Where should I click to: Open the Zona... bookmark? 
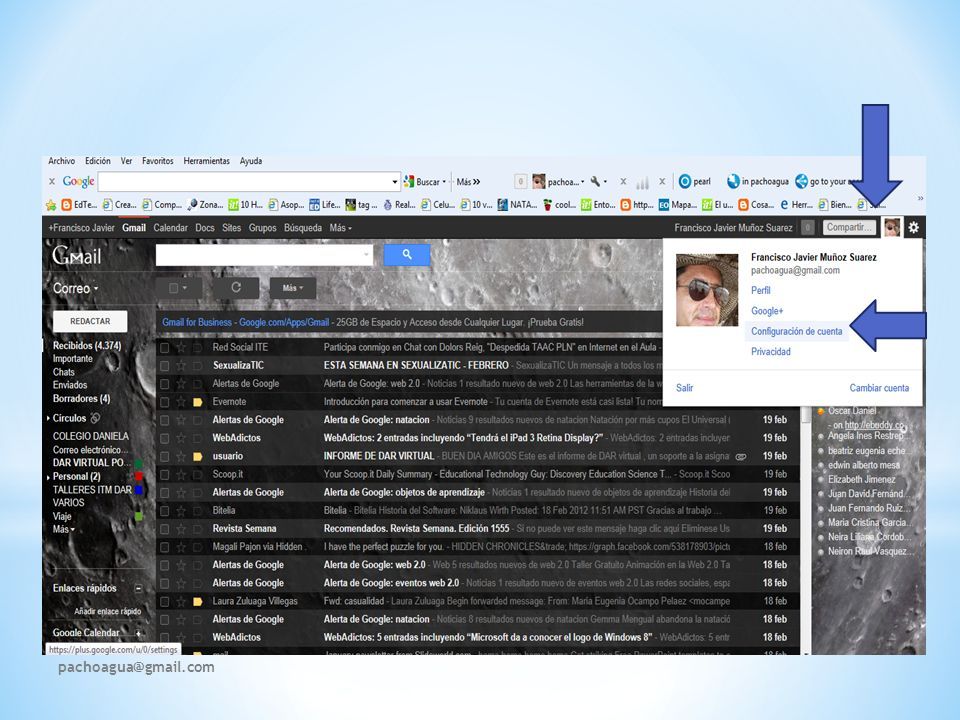tap(205, 205)
